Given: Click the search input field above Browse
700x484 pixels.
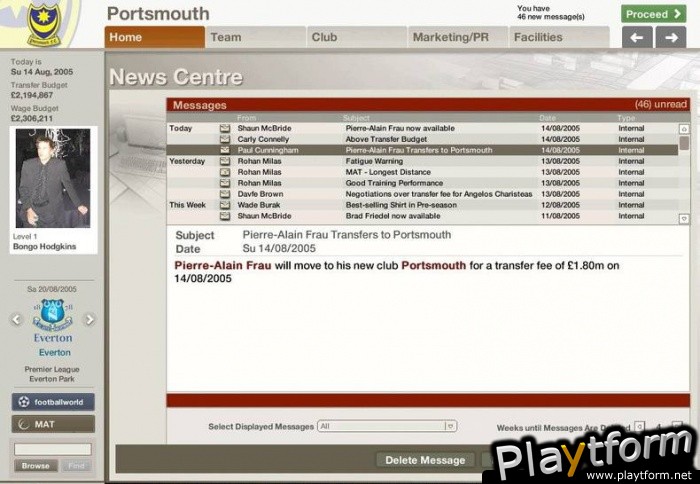Looking at the screenshot, I should [x=53, y=449].
